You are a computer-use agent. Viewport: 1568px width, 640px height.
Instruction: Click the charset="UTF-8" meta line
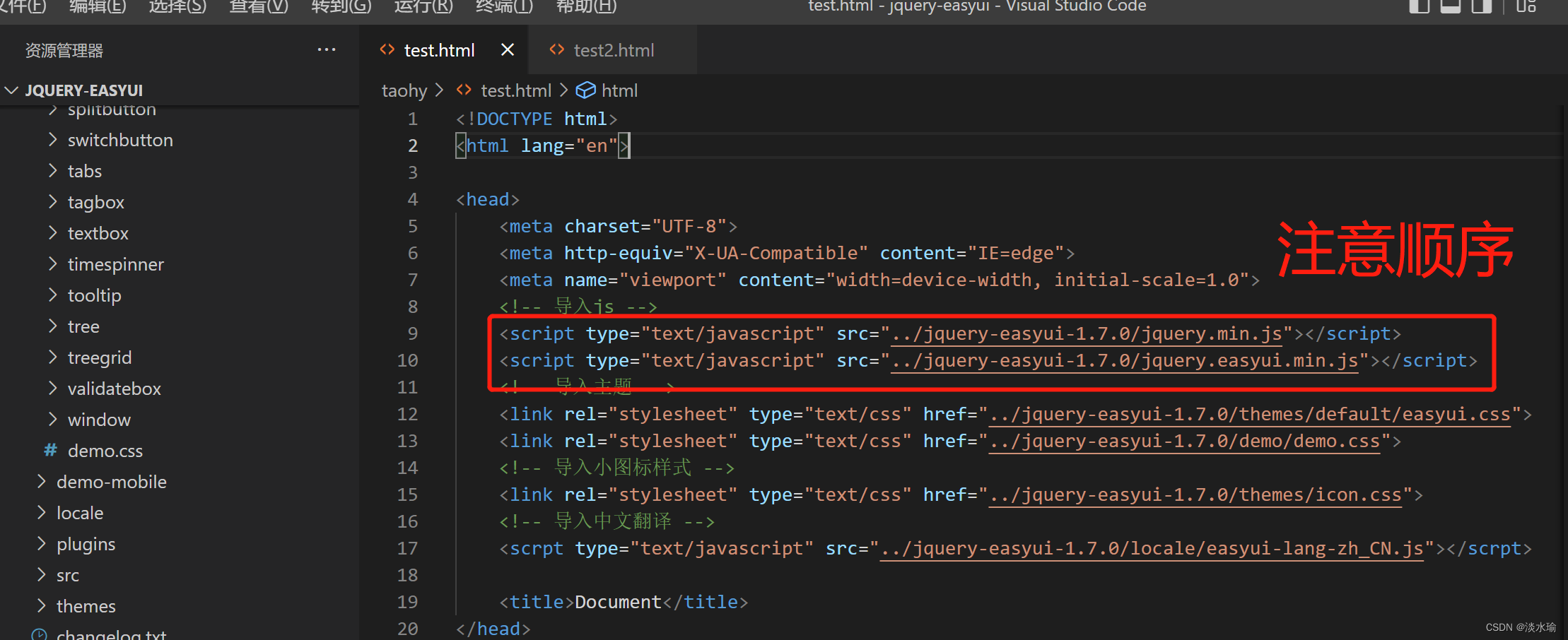[x=618, y=226]
